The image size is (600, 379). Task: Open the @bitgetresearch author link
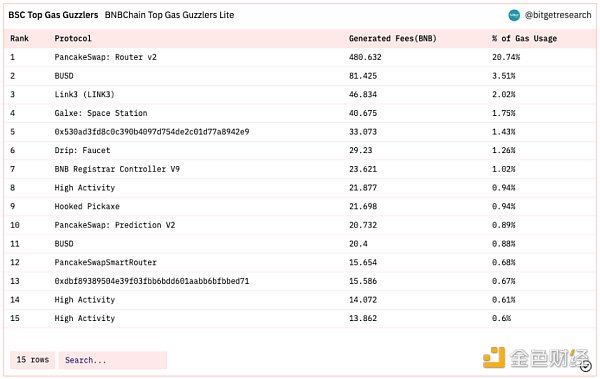pyautogui.click(x=558, y=15)
